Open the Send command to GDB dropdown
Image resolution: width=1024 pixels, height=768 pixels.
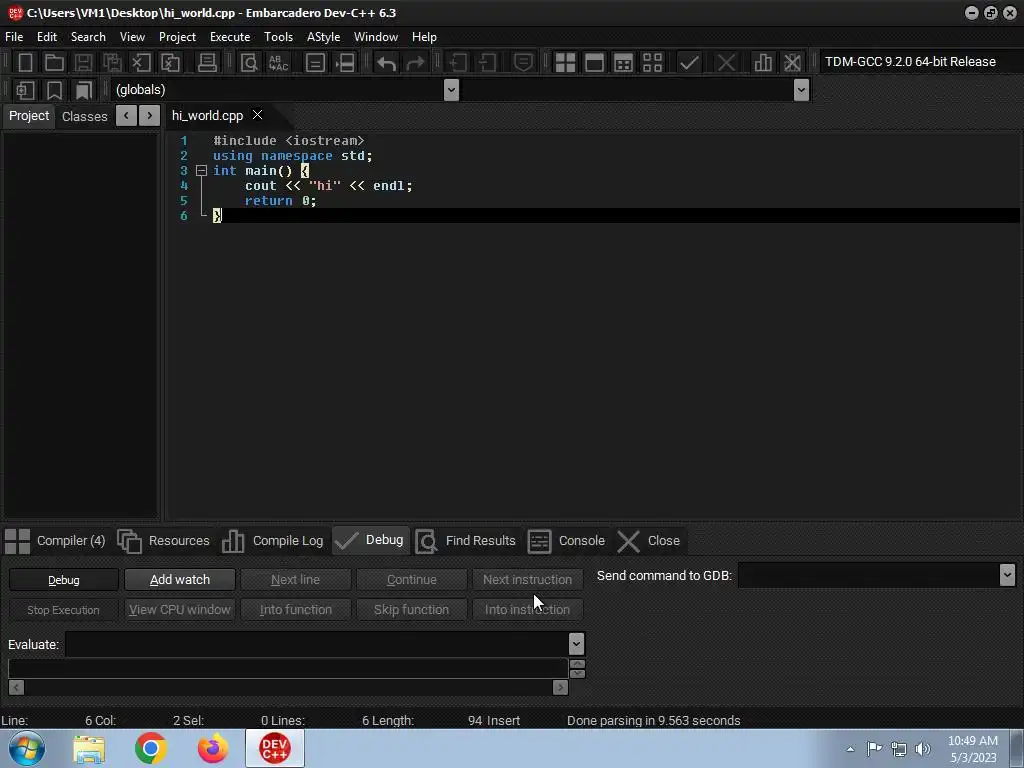pyautogui.click(x=1007, y=575)
